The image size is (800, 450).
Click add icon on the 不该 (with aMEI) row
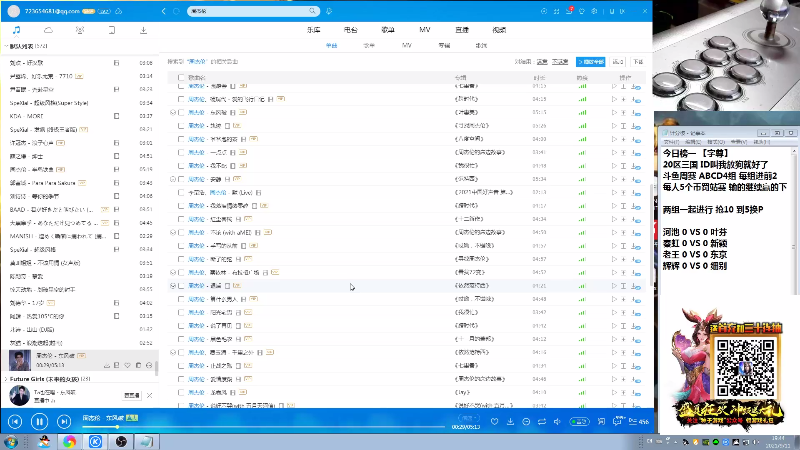(623, 233)
